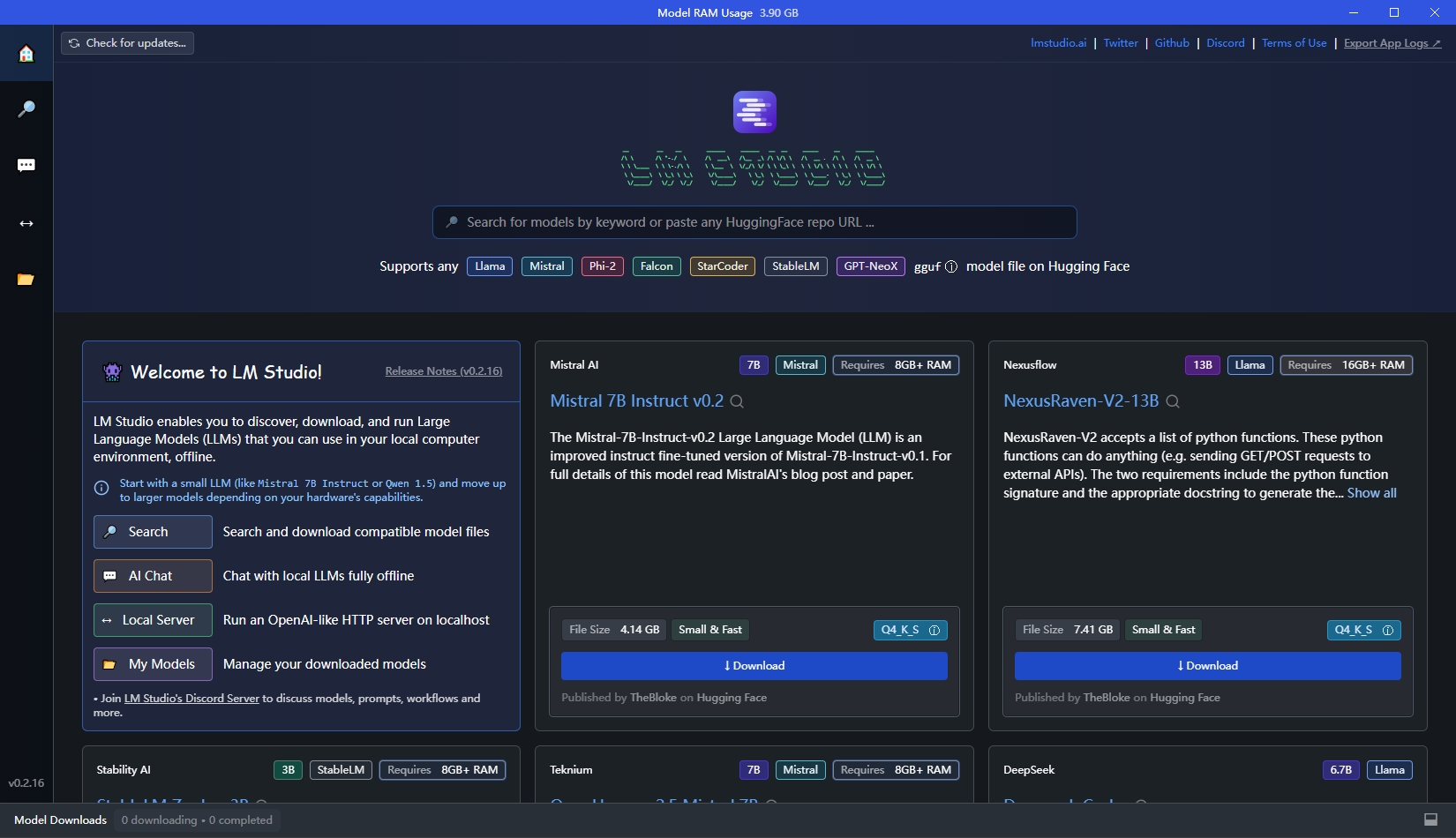This screenshot has width=1456, height=838.
Task: Click Small & Fast label on Mistral card
Action: pyautogui.click(x=710, y=630)
